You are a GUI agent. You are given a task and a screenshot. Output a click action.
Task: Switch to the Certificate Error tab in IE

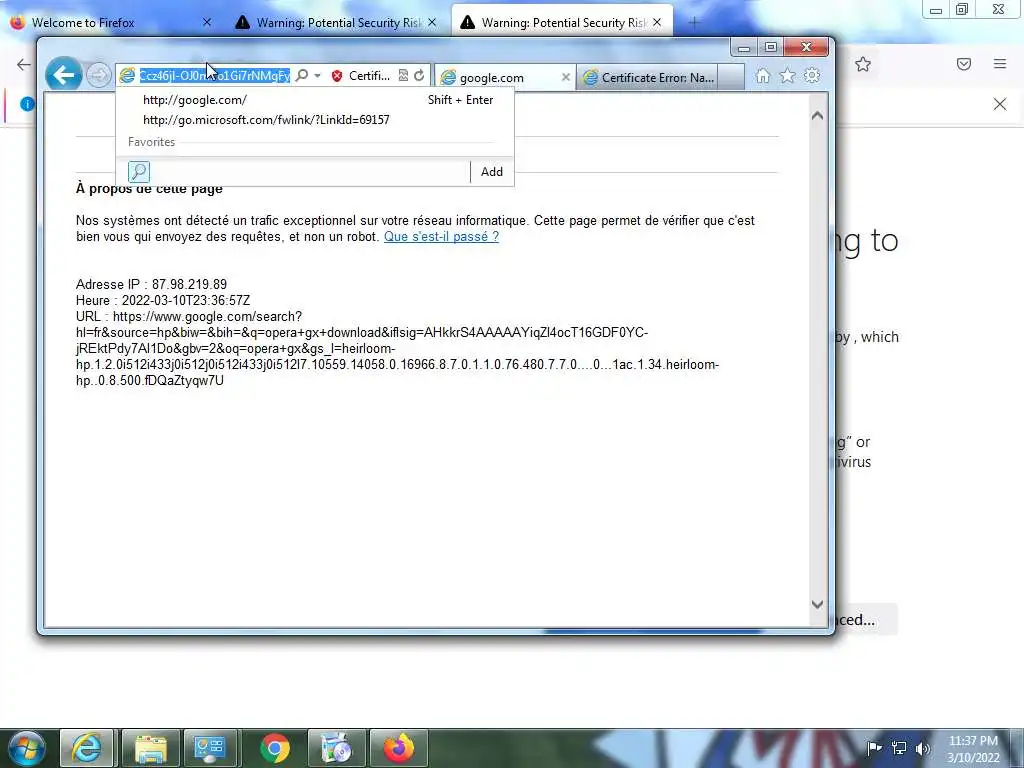(x=648, y=78)
